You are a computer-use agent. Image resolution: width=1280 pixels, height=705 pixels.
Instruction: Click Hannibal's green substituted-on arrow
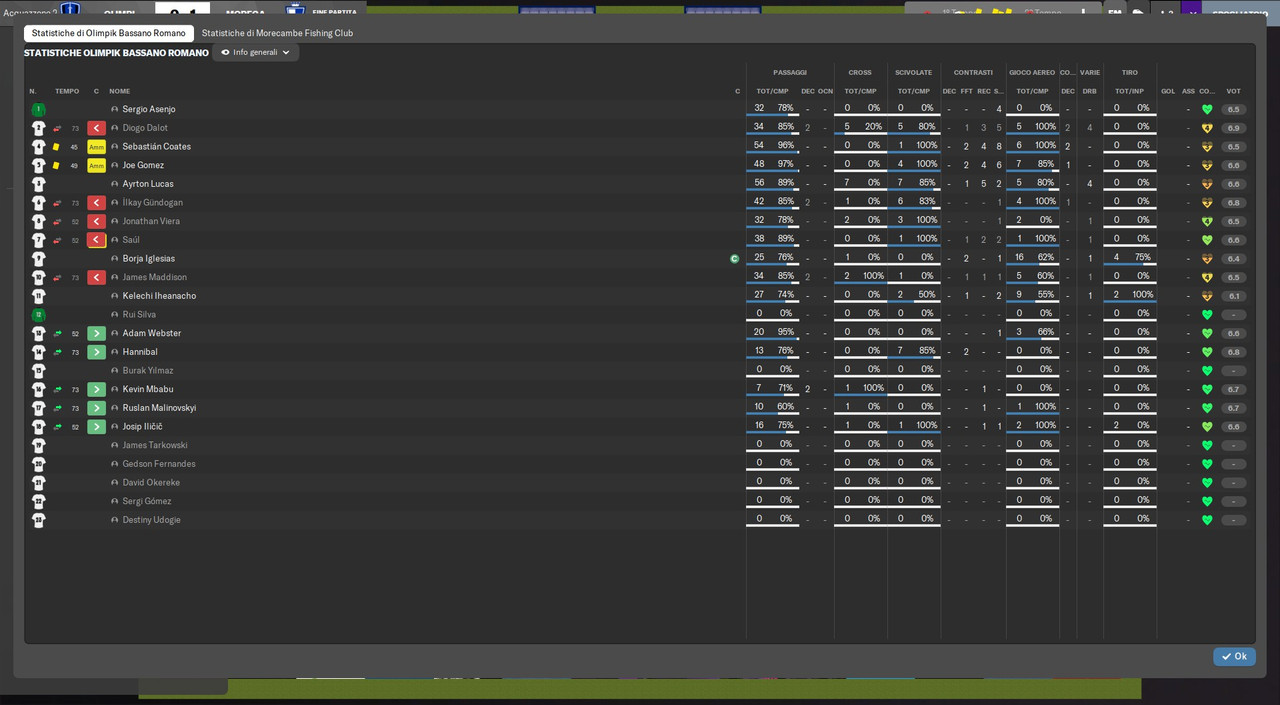click(96, 352)
